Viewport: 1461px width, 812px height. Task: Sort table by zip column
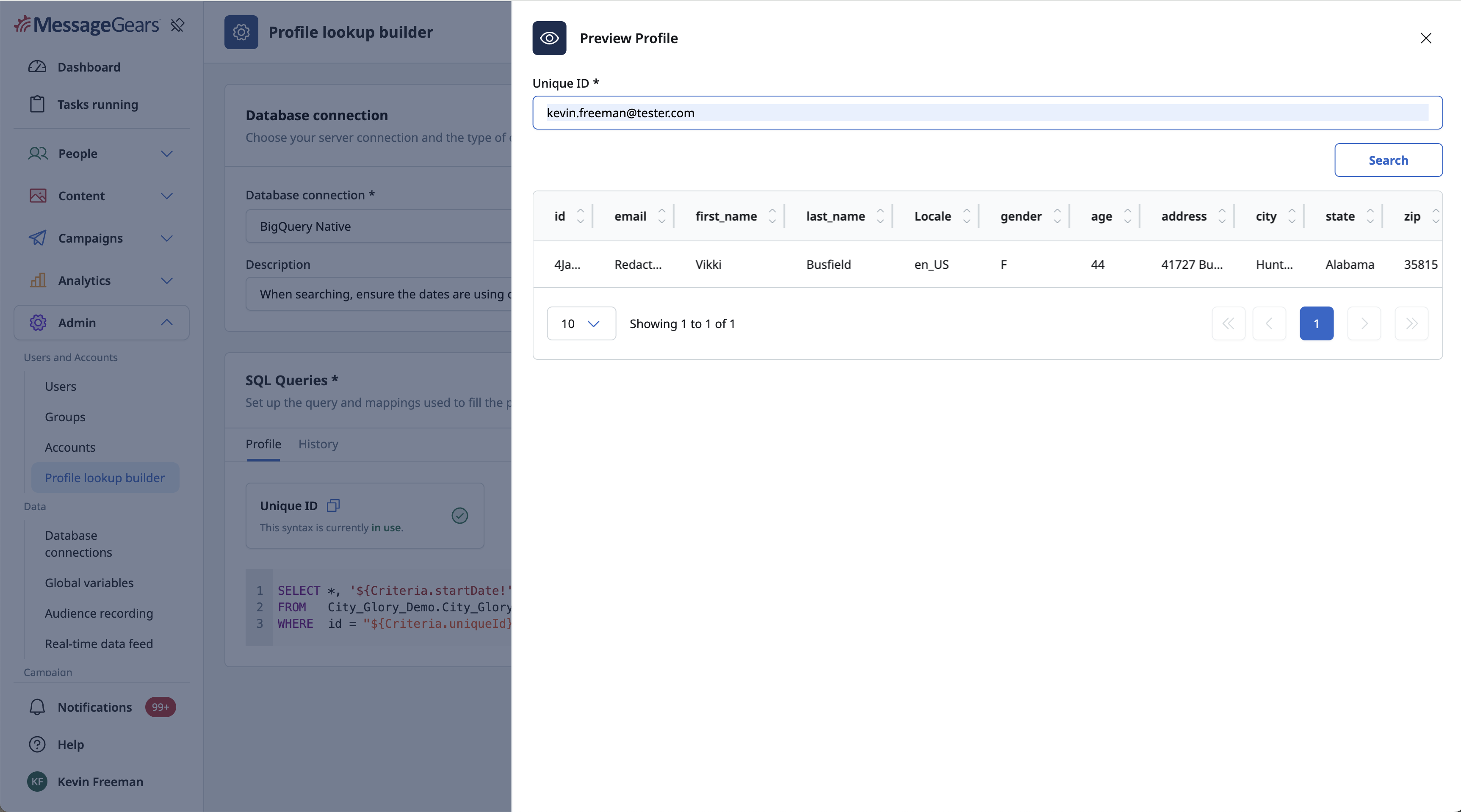coord(1436,216)
